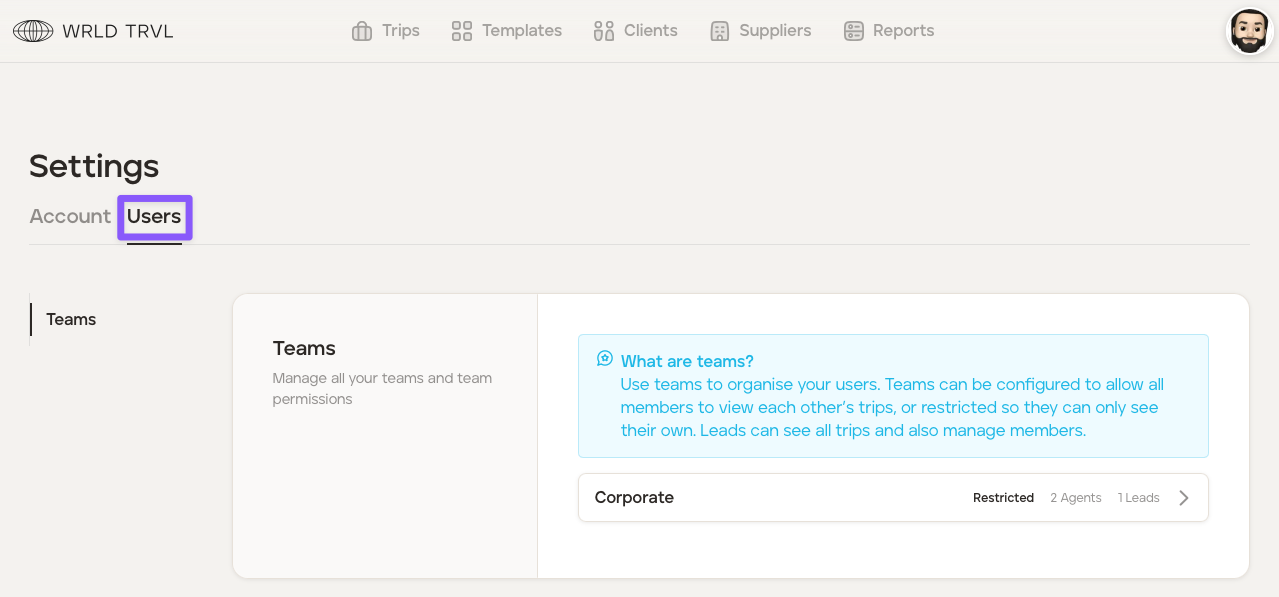This screenshot has width=1279, height=597.
Task: Expand the Corporate team using its chevron
Action: click(1184, 498)
